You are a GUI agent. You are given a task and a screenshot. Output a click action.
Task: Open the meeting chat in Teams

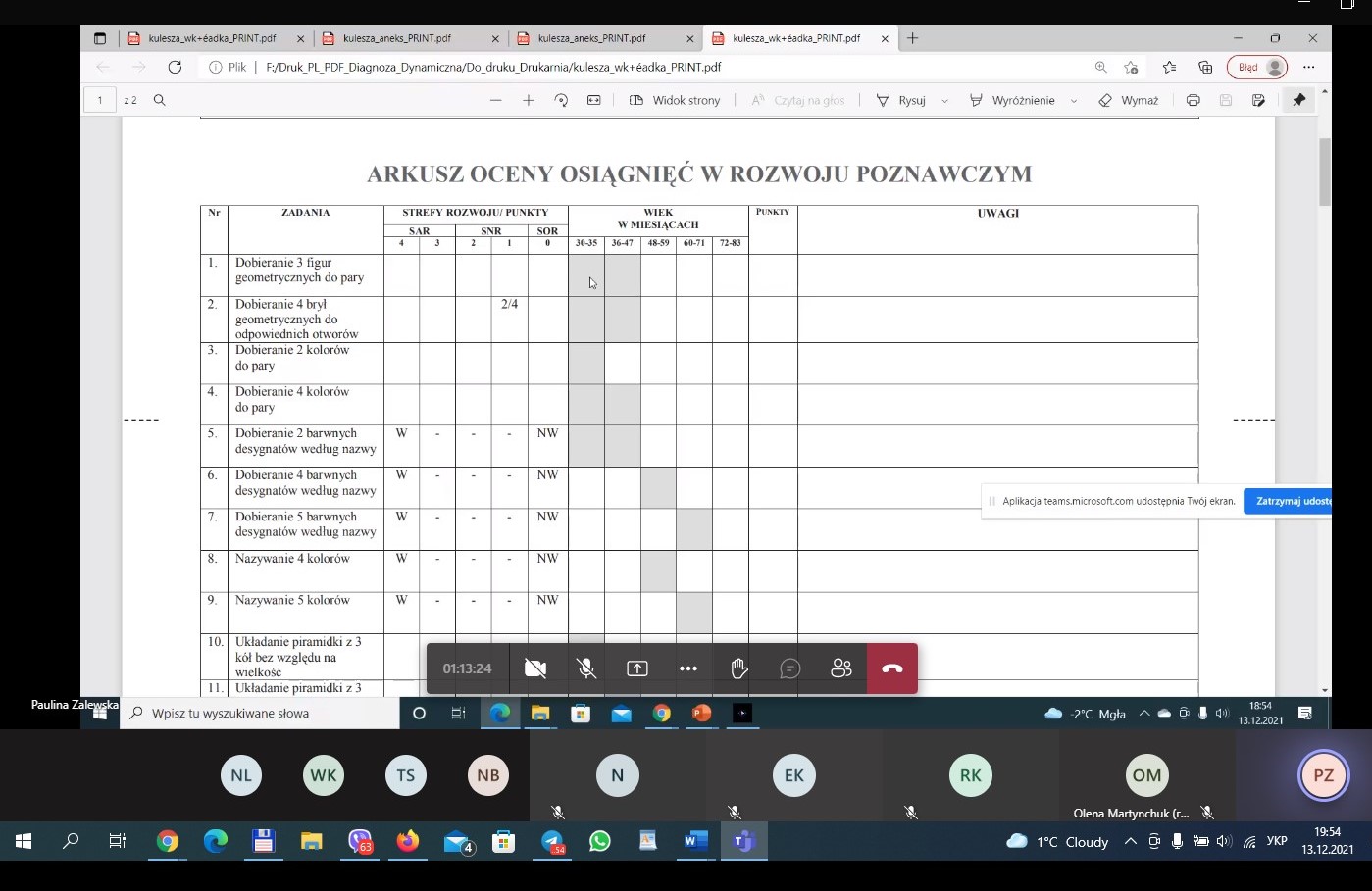[x=789, y=668]
